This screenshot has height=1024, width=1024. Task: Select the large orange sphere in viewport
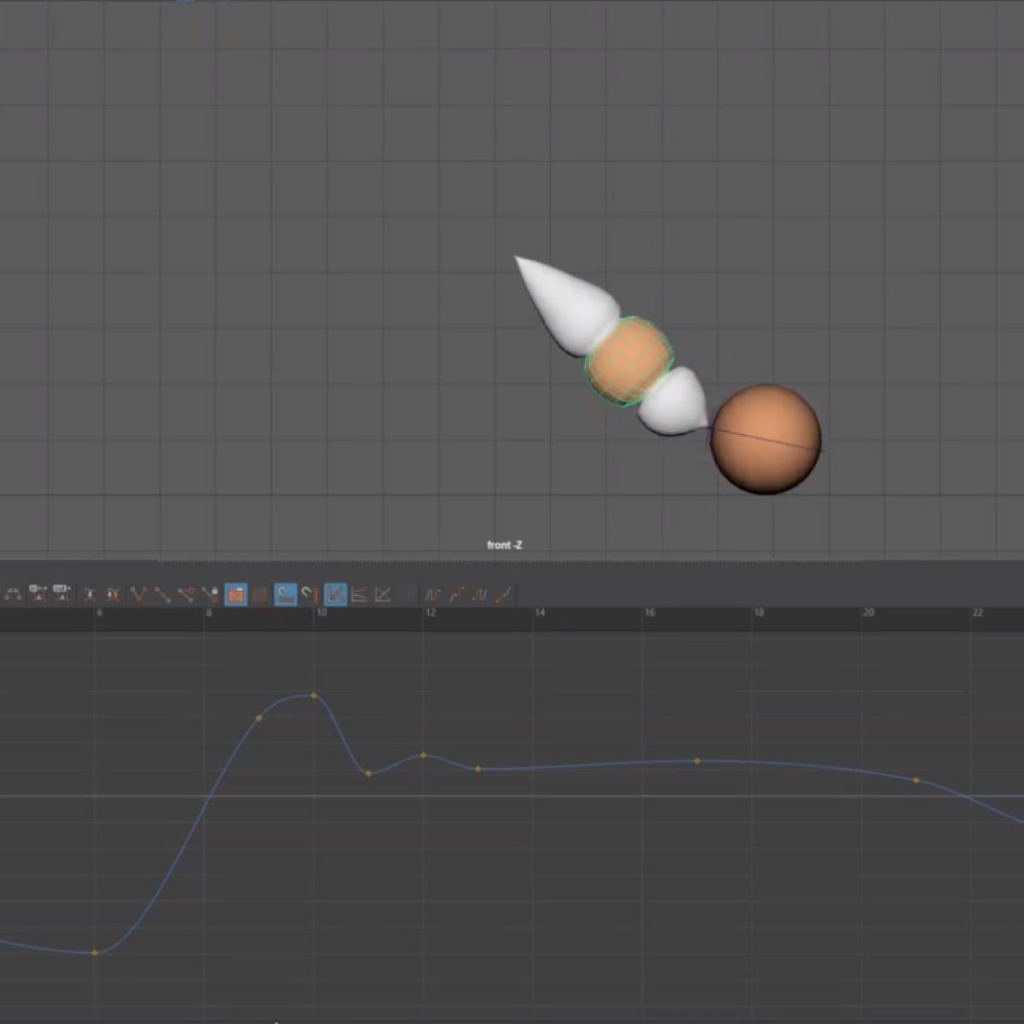(x=765, y=439)
